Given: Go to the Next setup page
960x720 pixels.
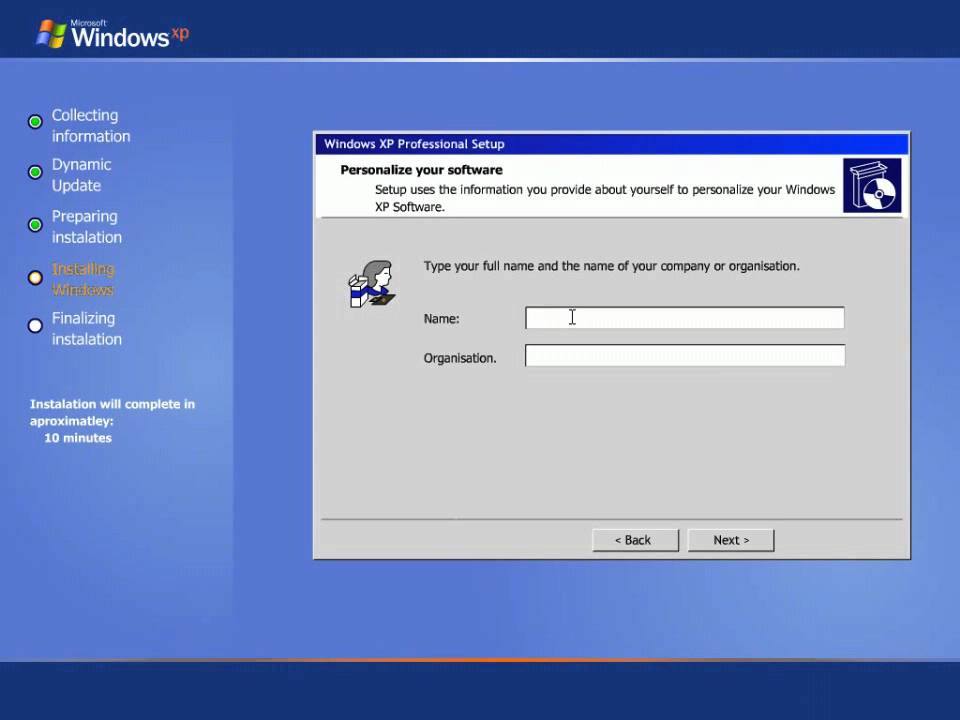Looking at the screenshot, I should tap(731, 540).
